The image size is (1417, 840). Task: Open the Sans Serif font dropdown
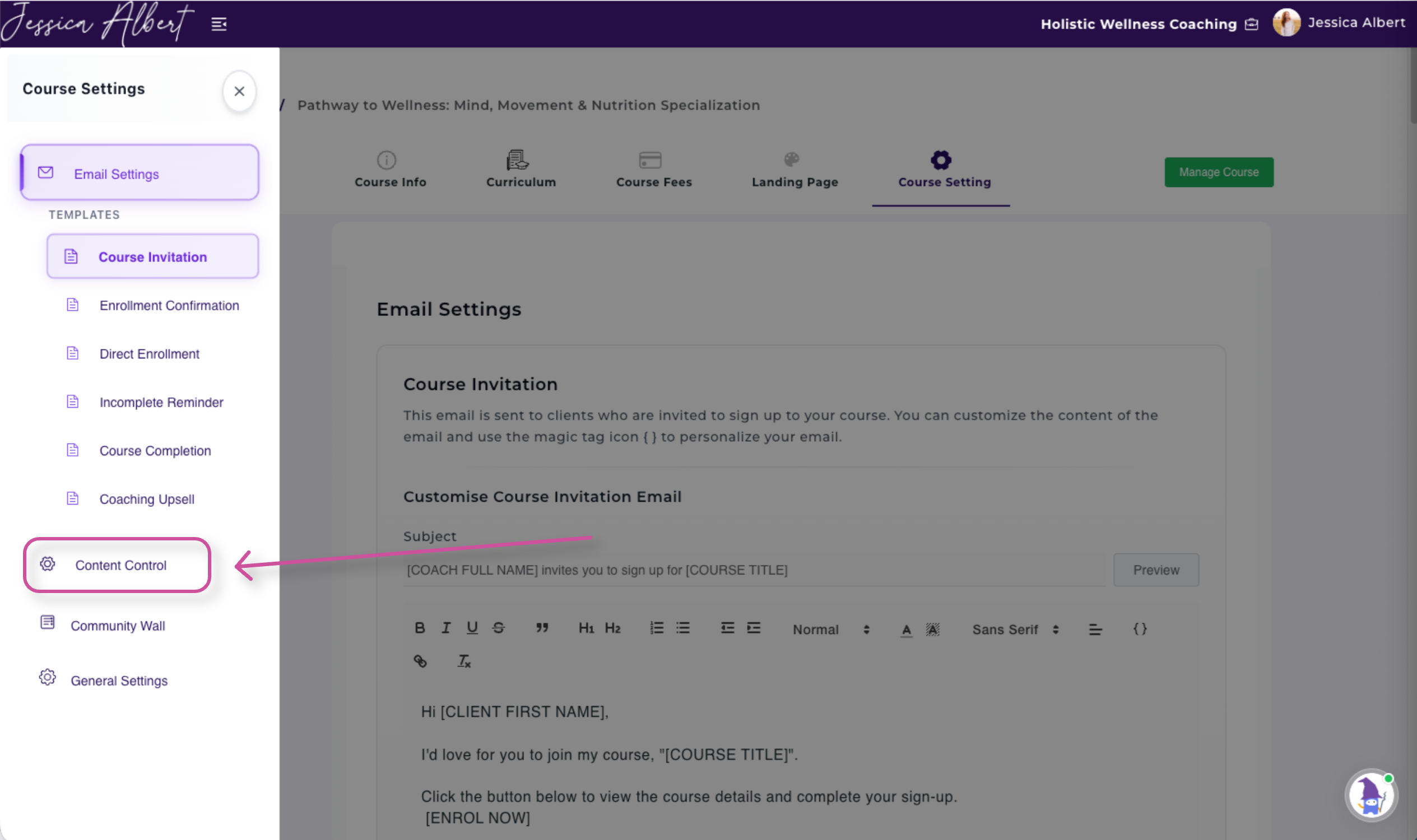click(x=1015, y=629)
